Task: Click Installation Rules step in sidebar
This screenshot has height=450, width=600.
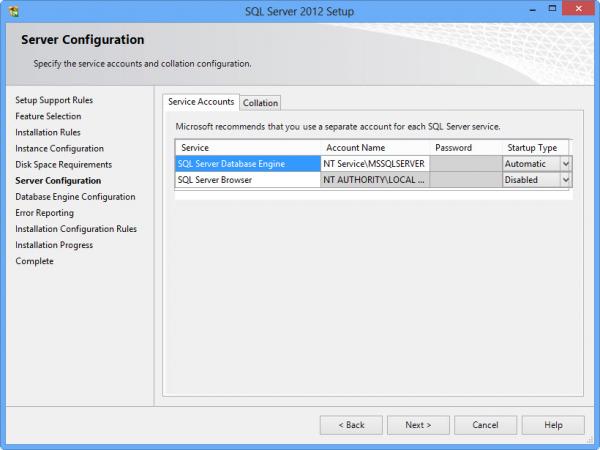Action: click(48, 132)
